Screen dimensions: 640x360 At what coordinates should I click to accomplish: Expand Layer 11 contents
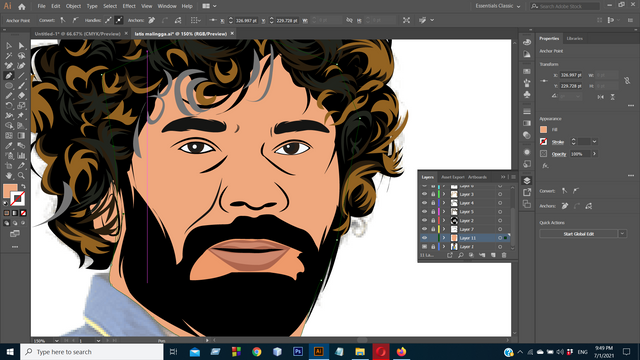pos(444,238)
